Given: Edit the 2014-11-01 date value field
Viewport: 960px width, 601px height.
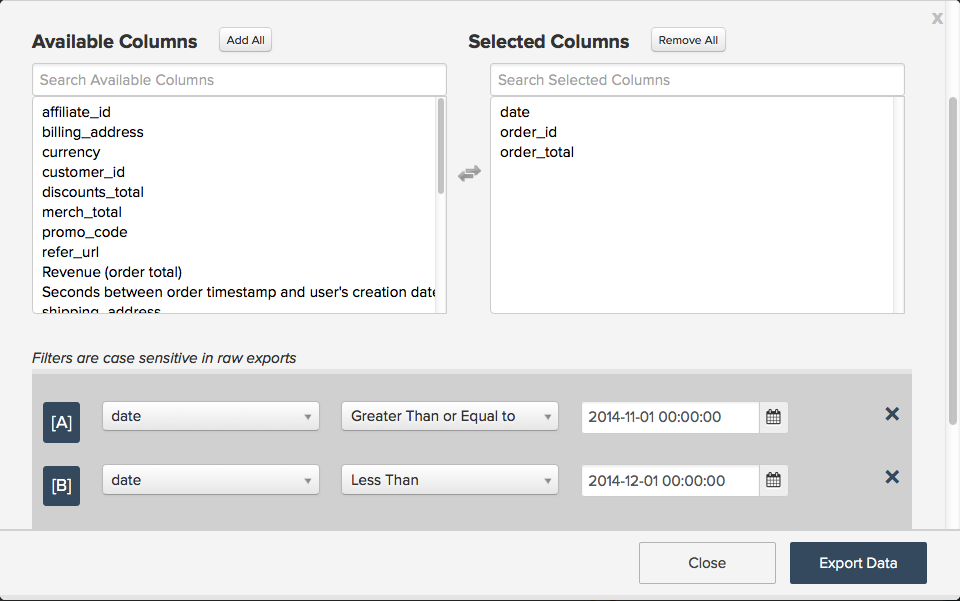Looking at the screenshot, I should 670,417.
